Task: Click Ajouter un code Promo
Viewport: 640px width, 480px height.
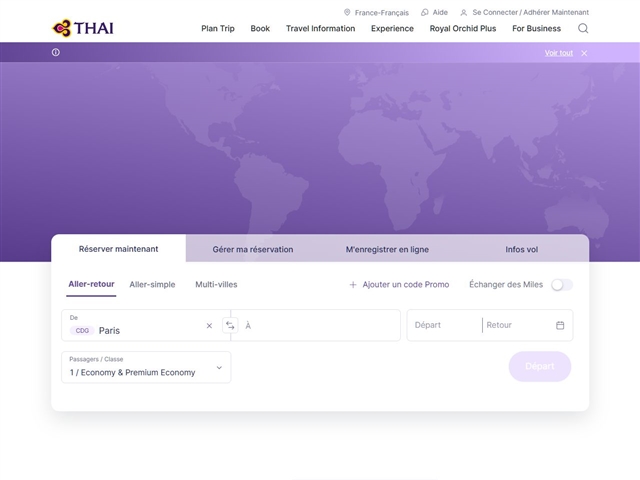Action: coord(406,284)
